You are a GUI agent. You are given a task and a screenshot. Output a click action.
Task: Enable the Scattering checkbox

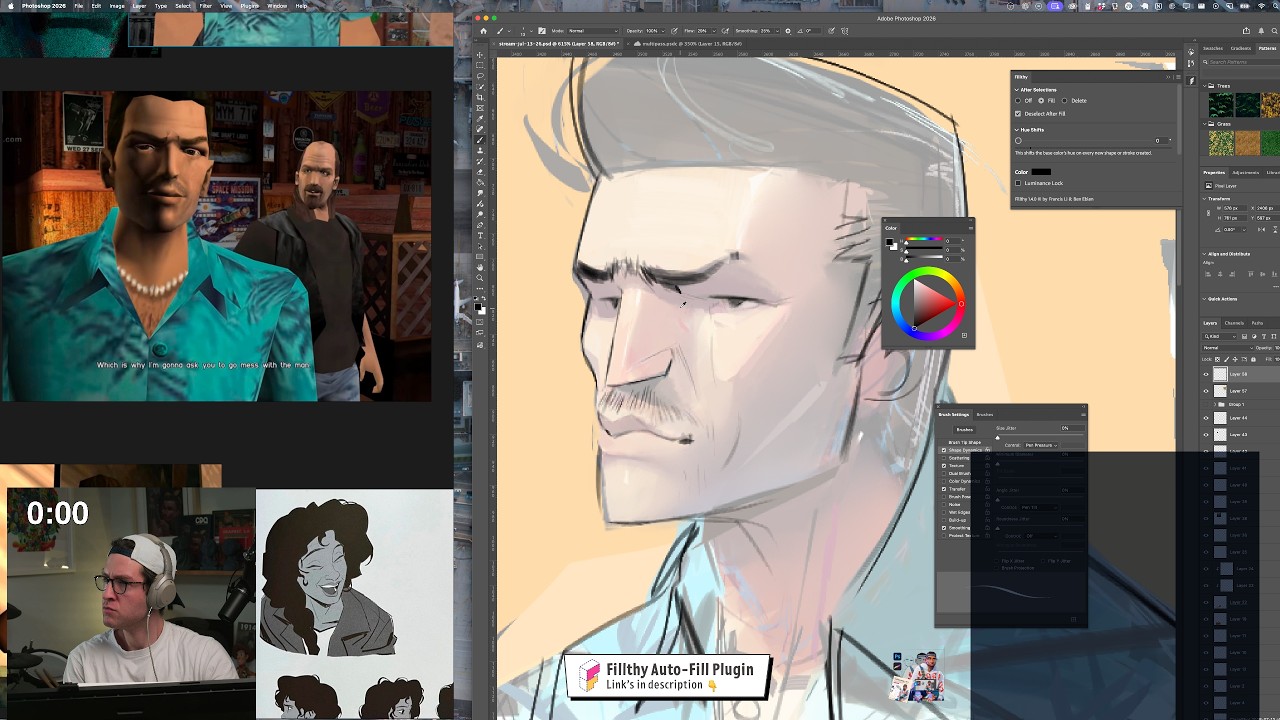943,458
